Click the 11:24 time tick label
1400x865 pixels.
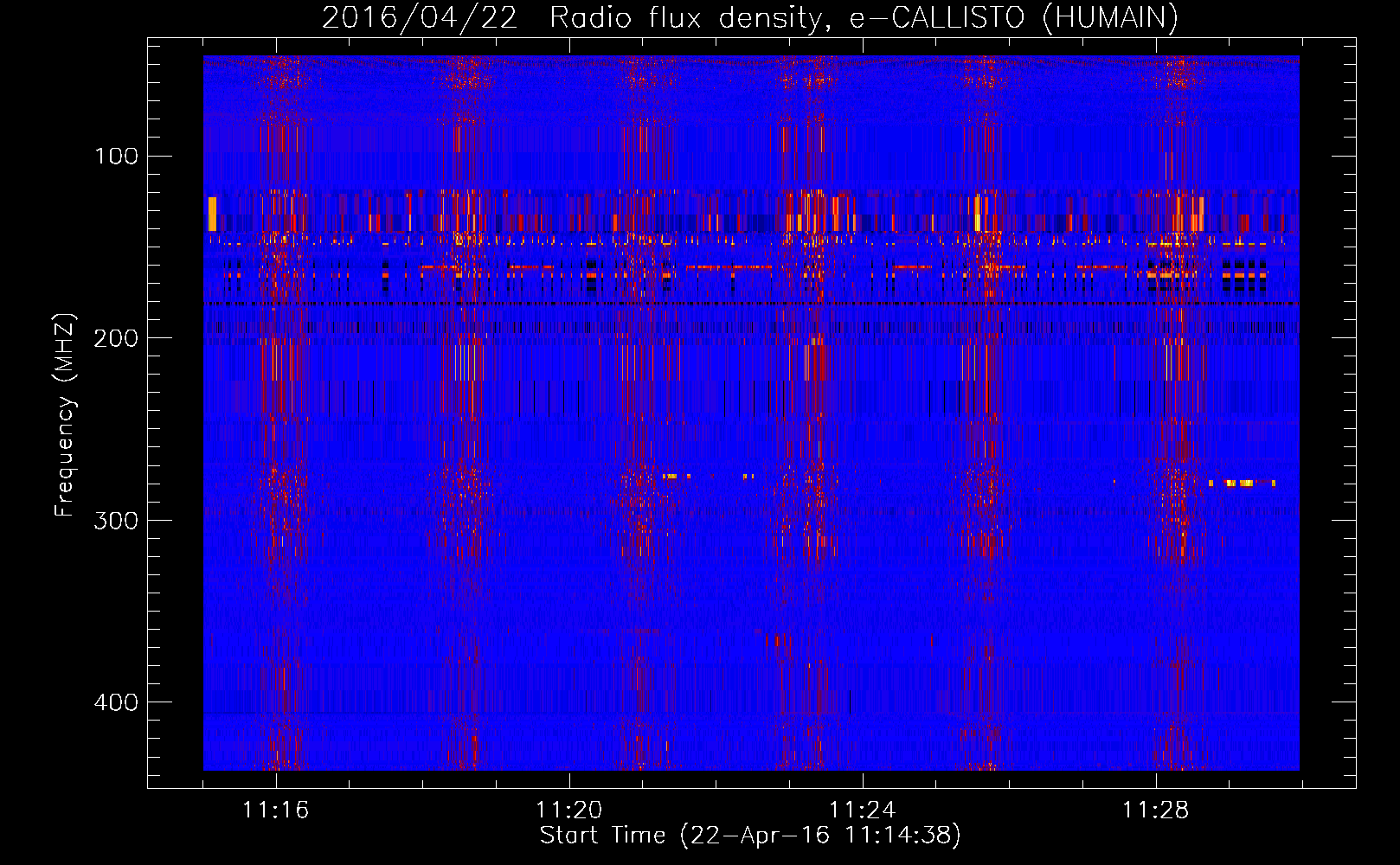pyautogui.click(x=862, y=811)
